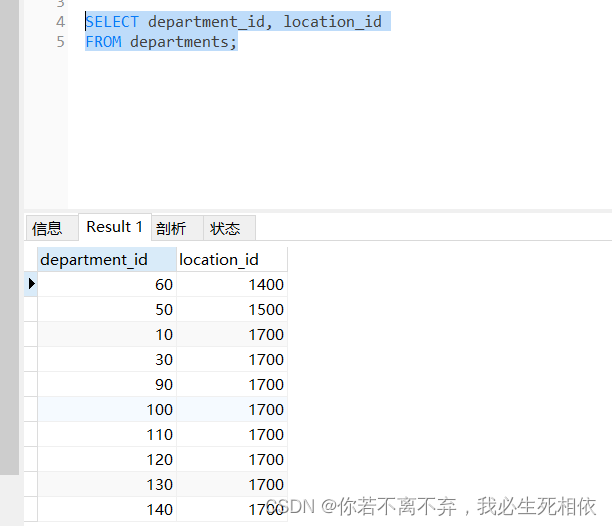Select the Result 1 tab
The width and height of the screenshot is (612, 526).
pos(115,227)
